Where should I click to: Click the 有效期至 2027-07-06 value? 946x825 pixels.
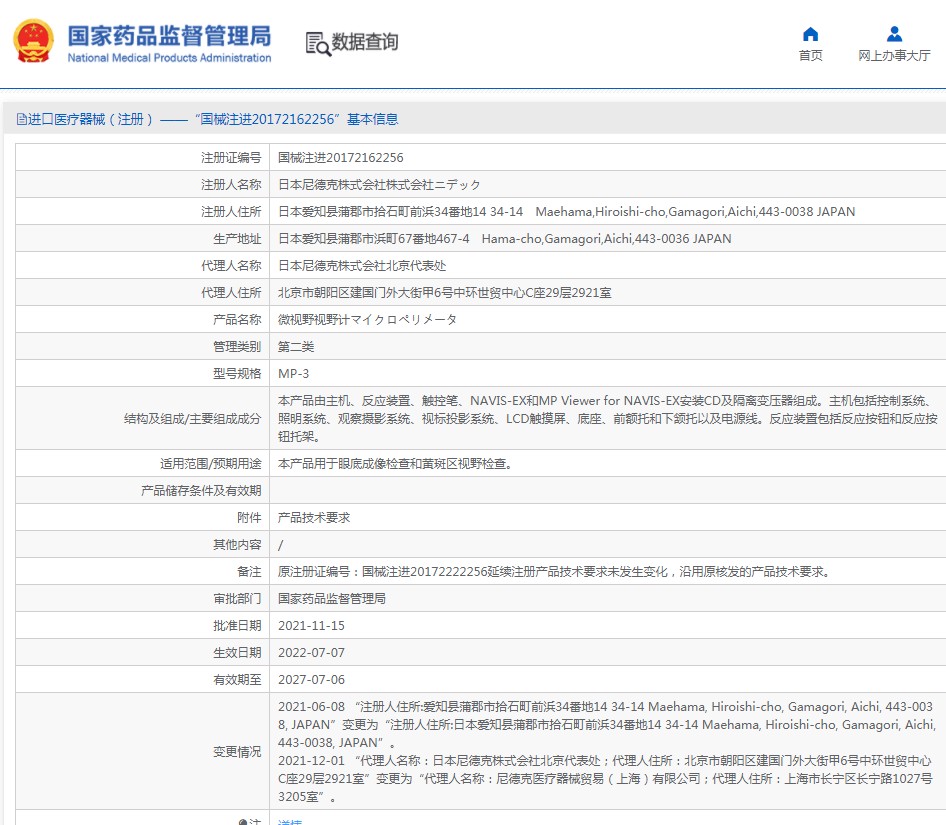tap(311, 680)
